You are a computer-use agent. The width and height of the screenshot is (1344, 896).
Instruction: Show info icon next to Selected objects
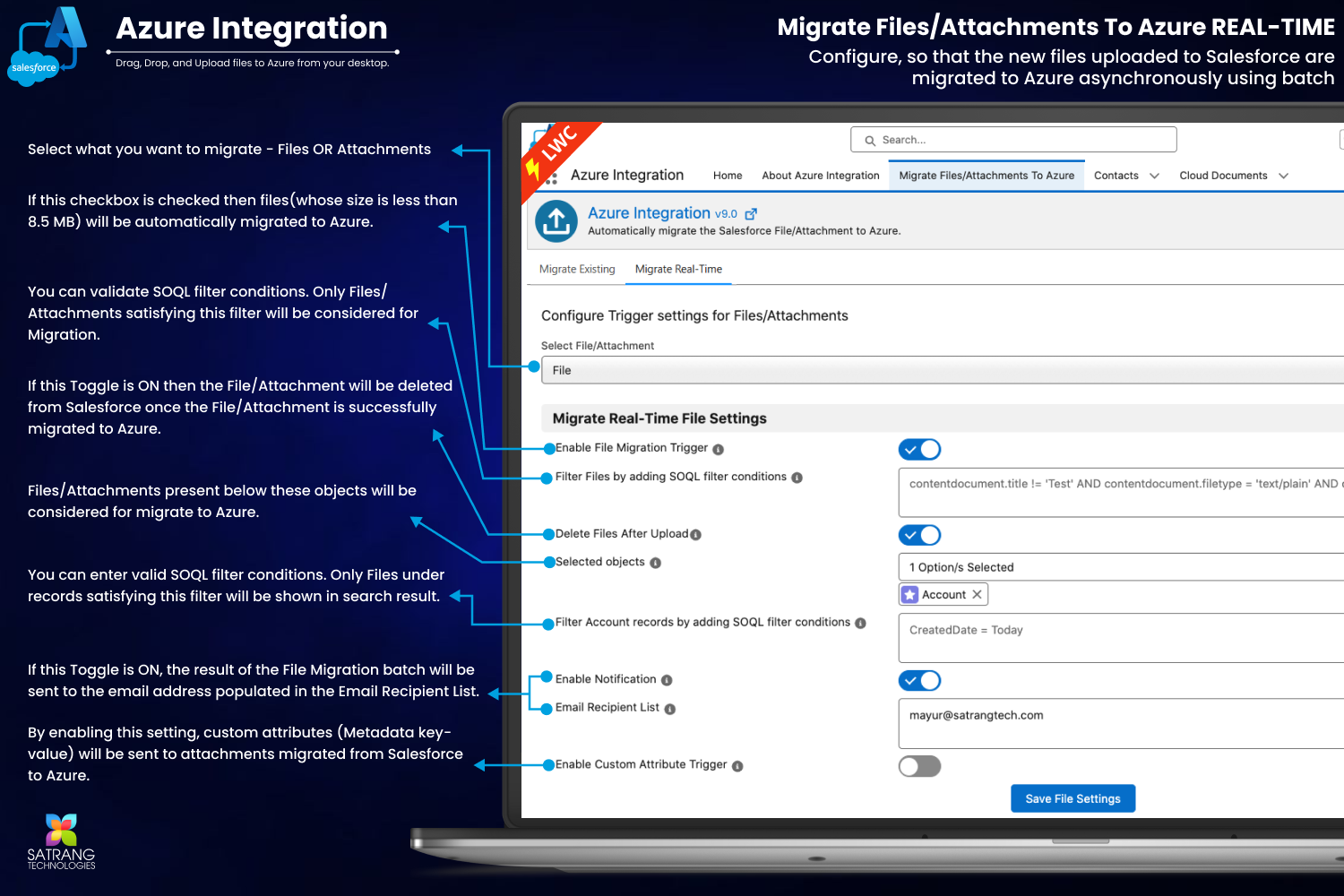pyautogui.click(x=655, y=564)
